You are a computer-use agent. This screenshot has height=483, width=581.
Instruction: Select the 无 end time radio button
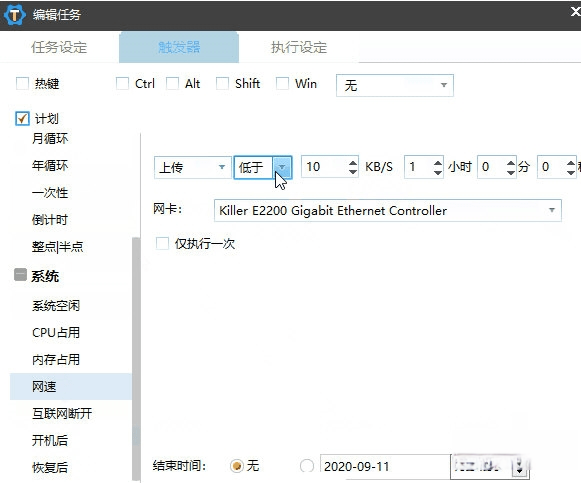click(237, 466)
